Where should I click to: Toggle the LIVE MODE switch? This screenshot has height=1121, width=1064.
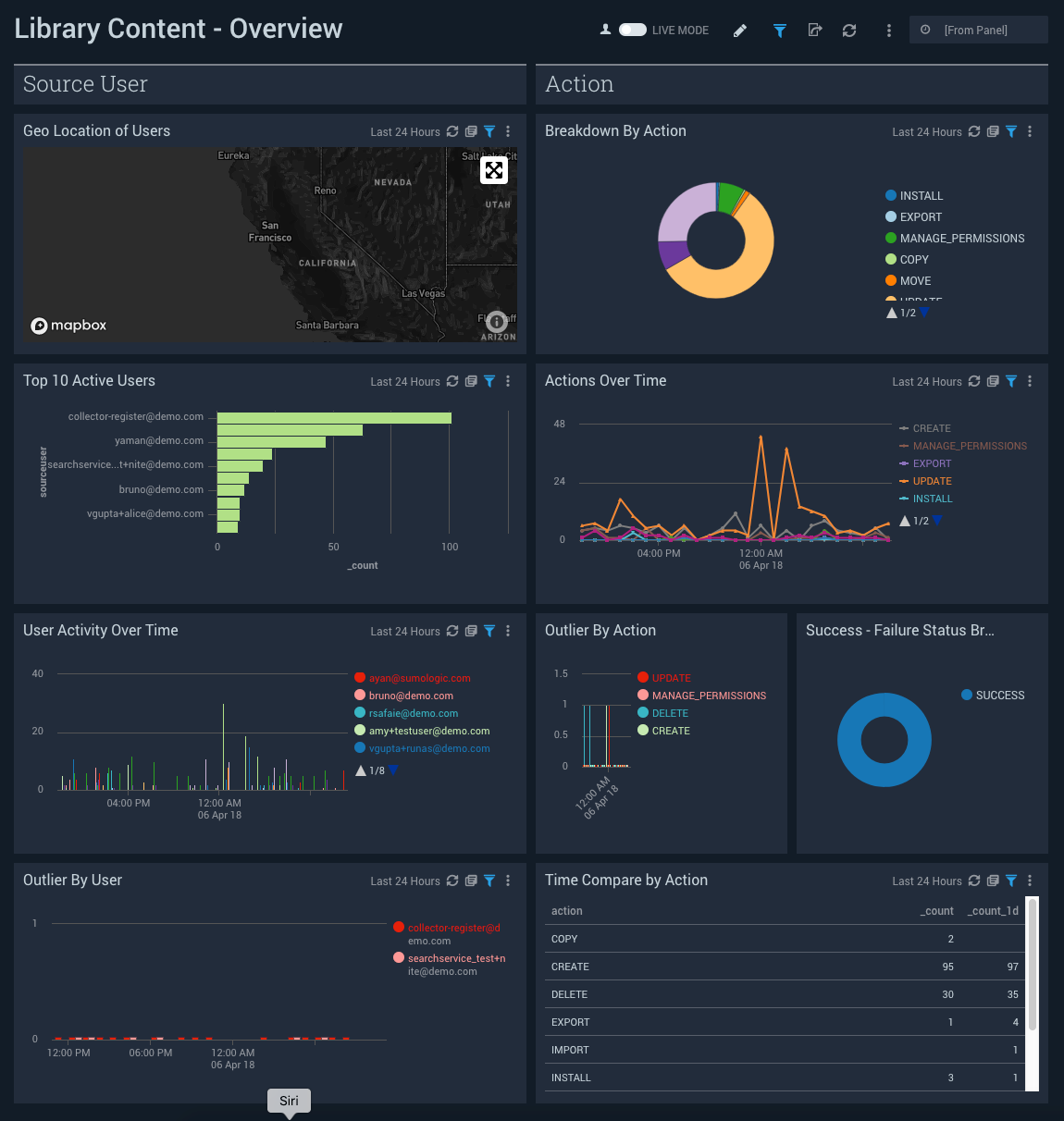(633, 30)
